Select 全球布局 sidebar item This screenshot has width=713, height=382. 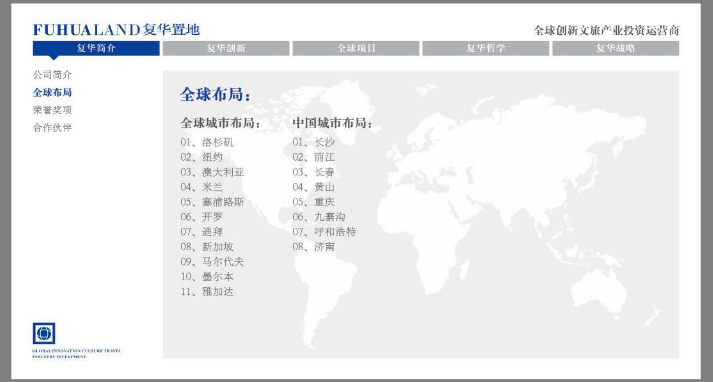52,92
